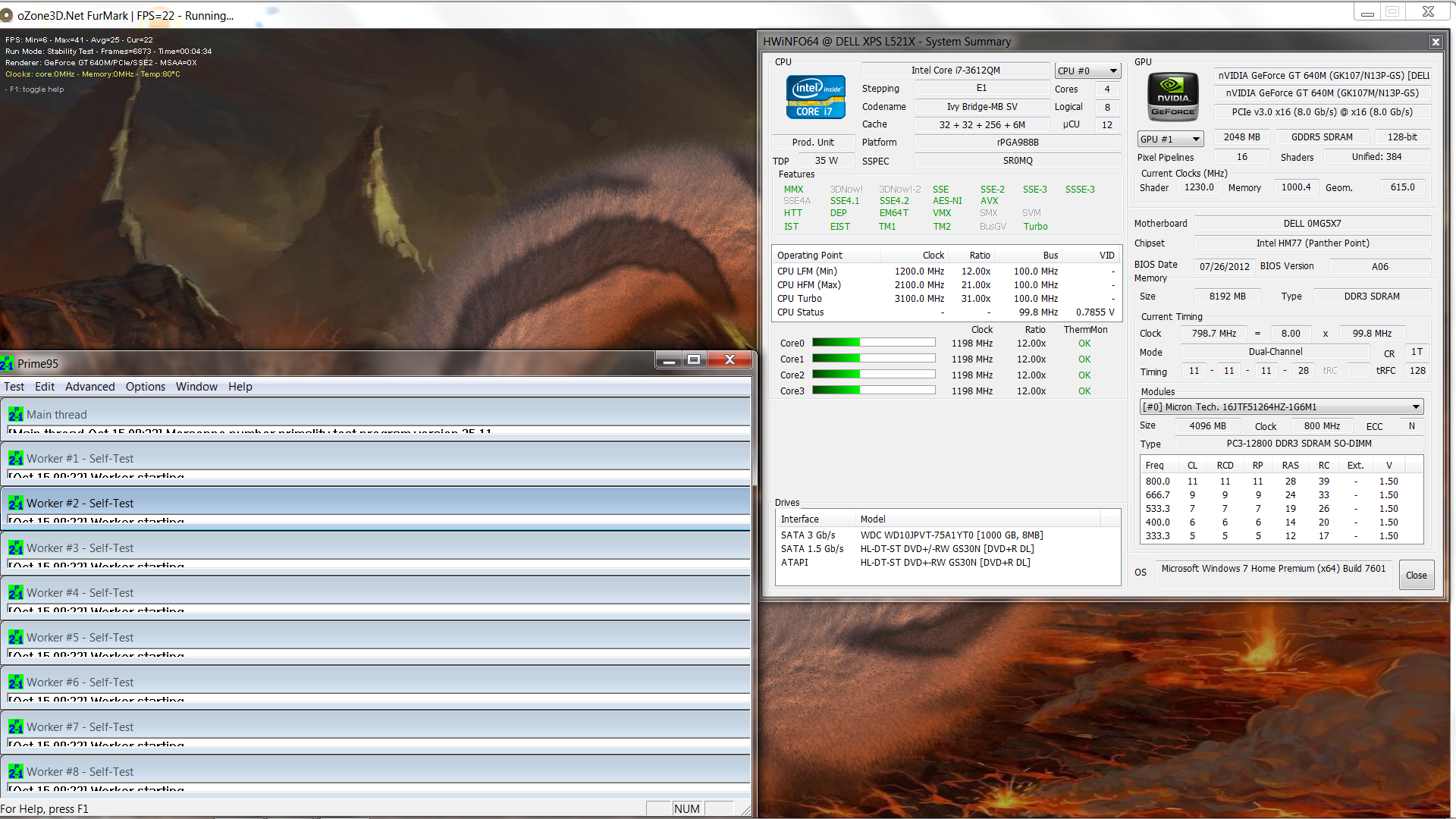The height and width of the screenshot is (819, 1456).
Task: Click the Worker #2 window icon
Action: (16, 503)
